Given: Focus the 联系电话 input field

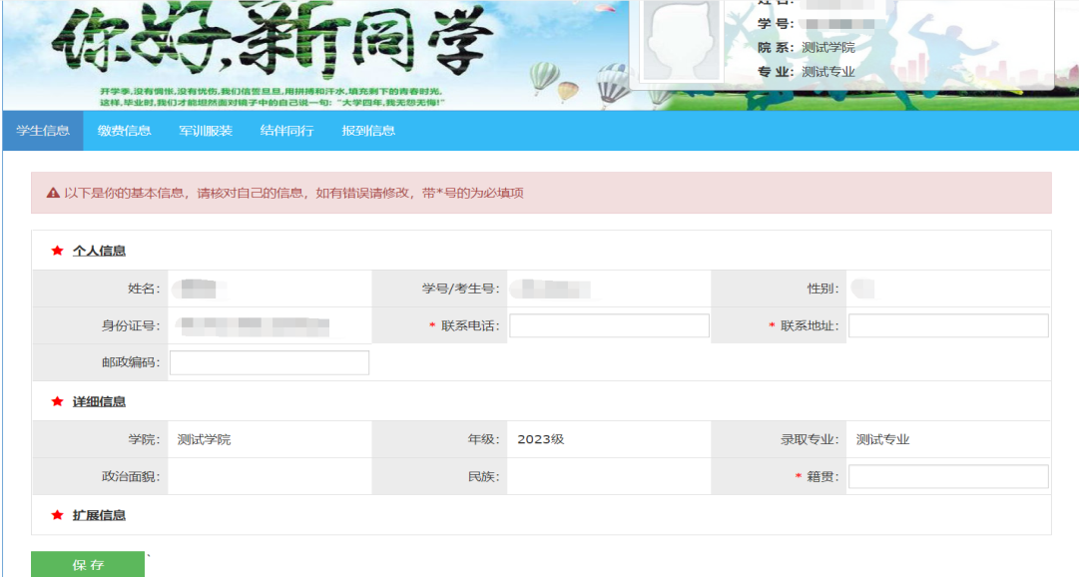Looking at the screenshot, I should click(x=609, y=326).
